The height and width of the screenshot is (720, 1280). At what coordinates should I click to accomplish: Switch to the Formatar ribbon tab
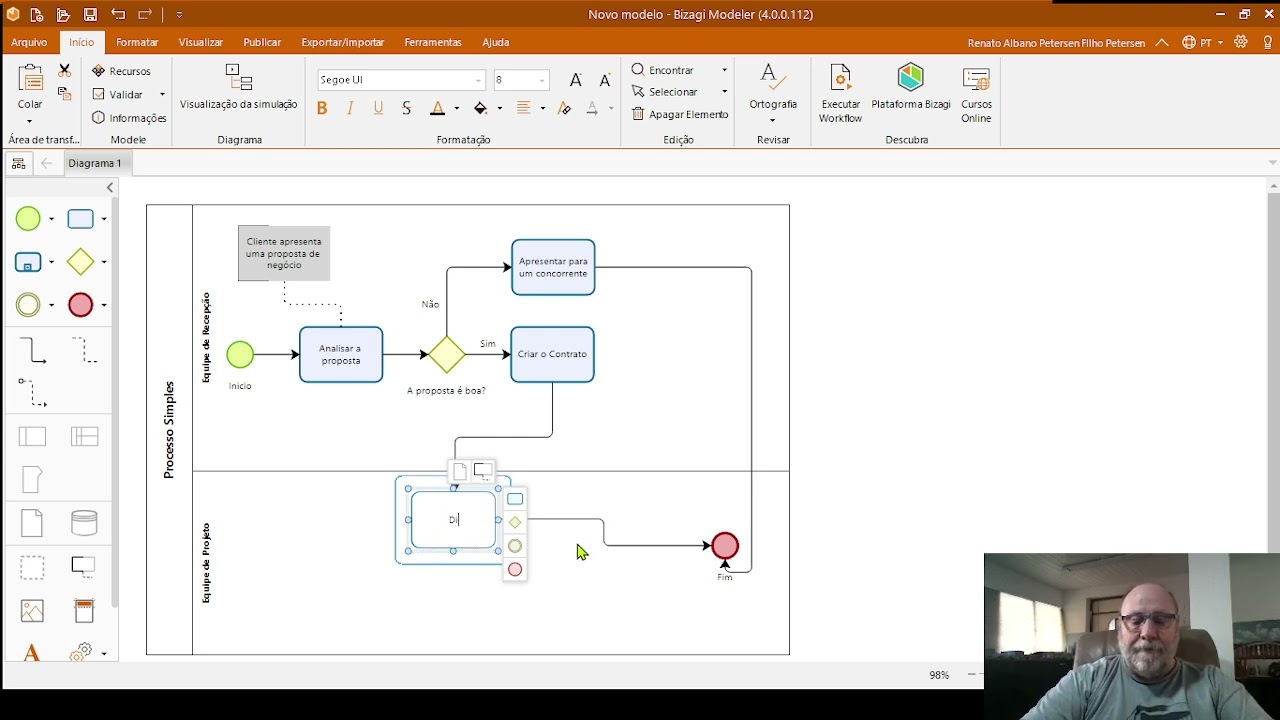pos(137,42)
